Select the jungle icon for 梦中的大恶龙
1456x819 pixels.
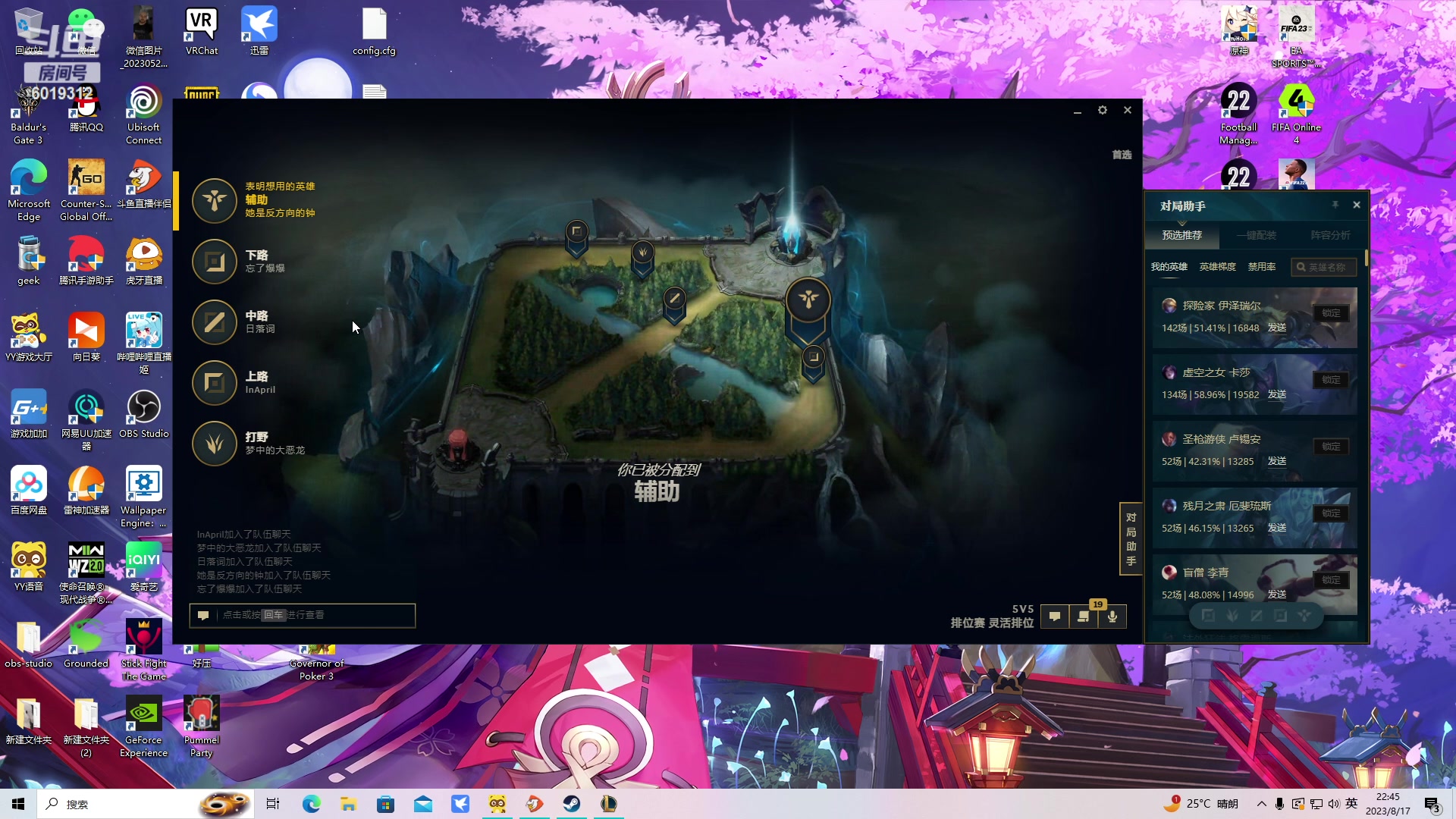point(215,444)
